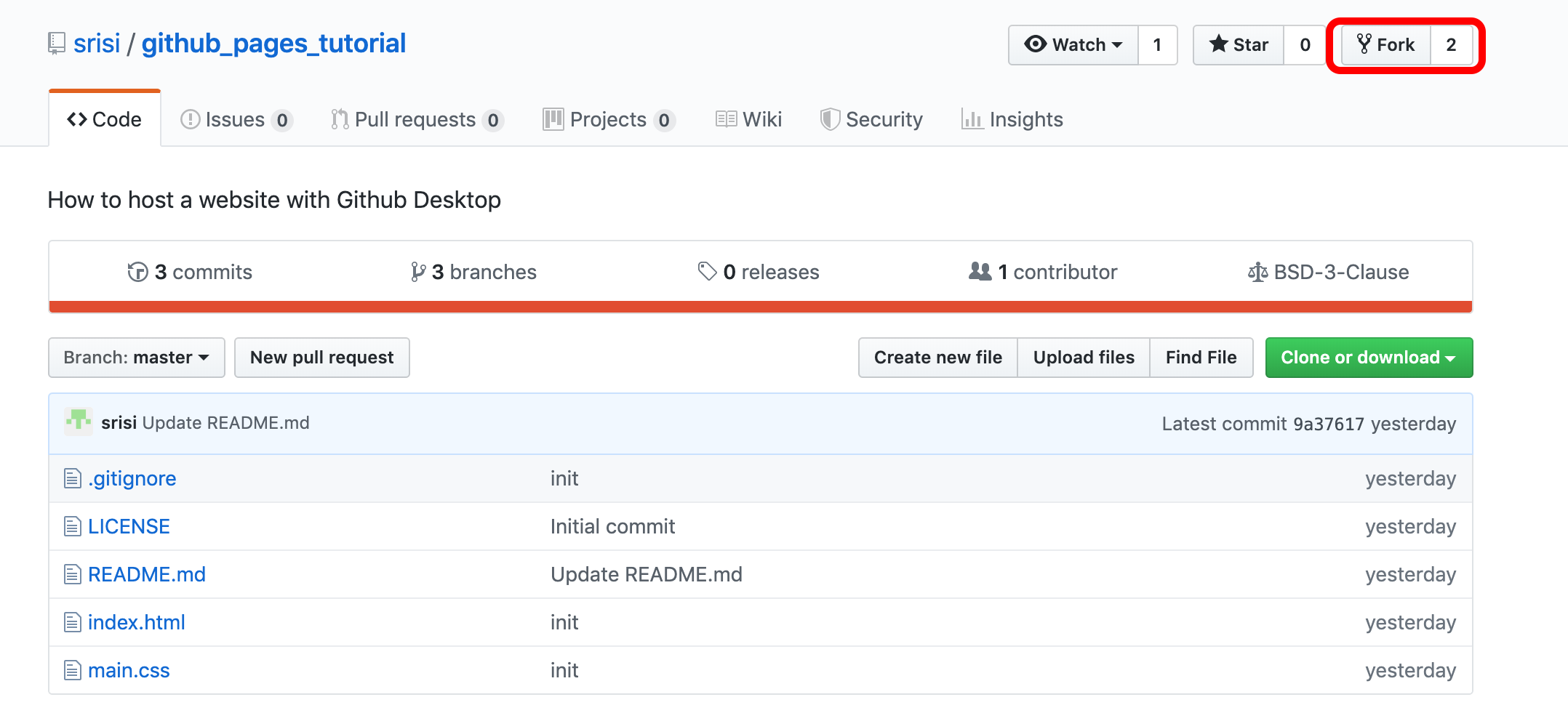Click the fork icon in Fork button
1568x705 pixels.
(x=1364, y=44)
